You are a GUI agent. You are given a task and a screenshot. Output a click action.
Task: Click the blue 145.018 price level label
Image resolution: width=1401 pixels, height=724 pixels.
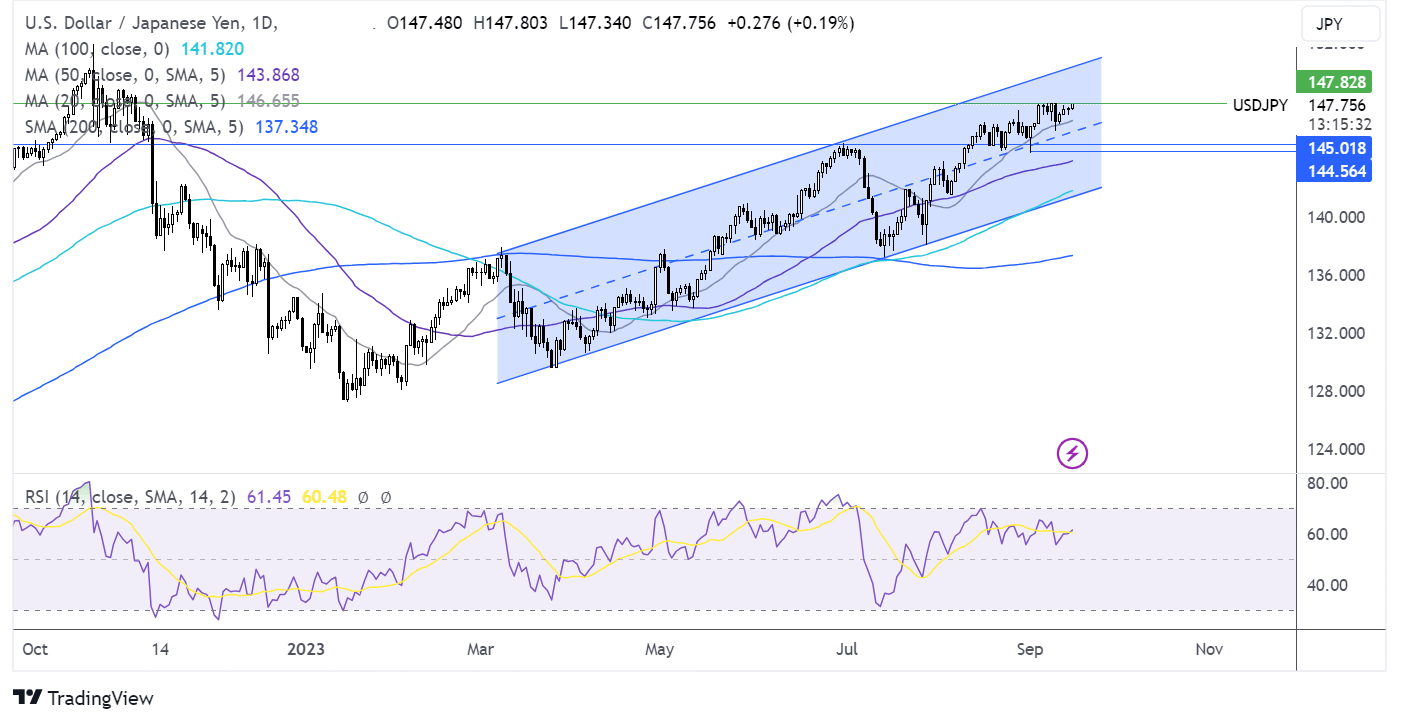pyautogui.click(x=1334, y=148)
